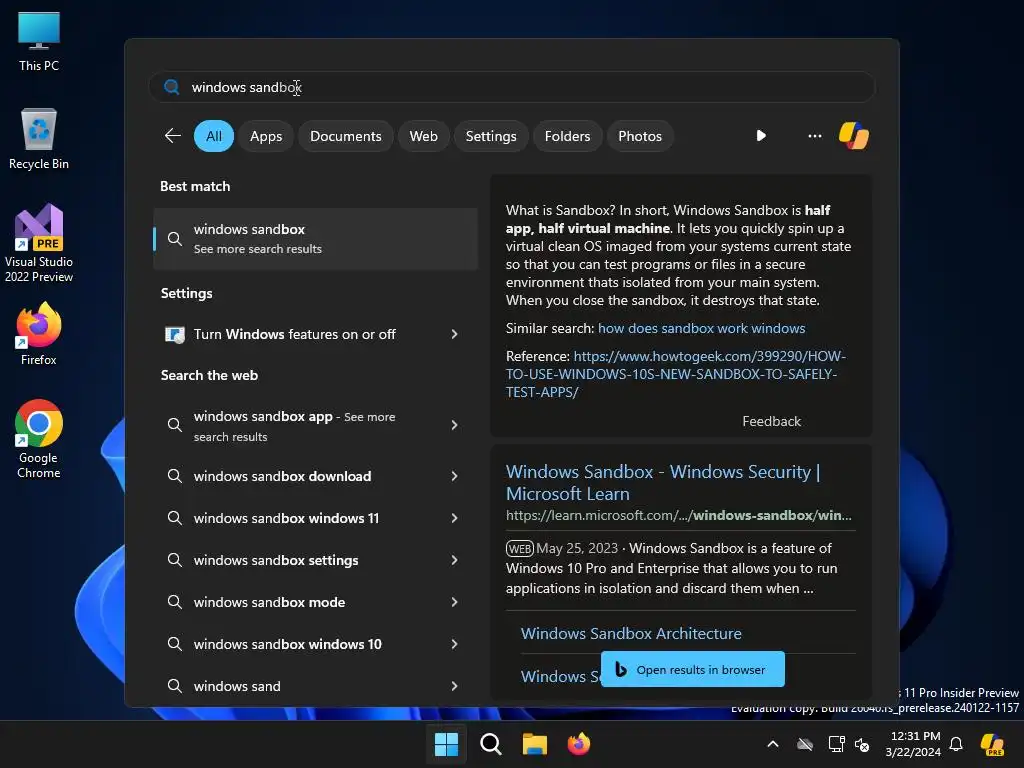The image size is (1024, 768).
Task: Select the Photos filter tab
Action: point(639,136)
